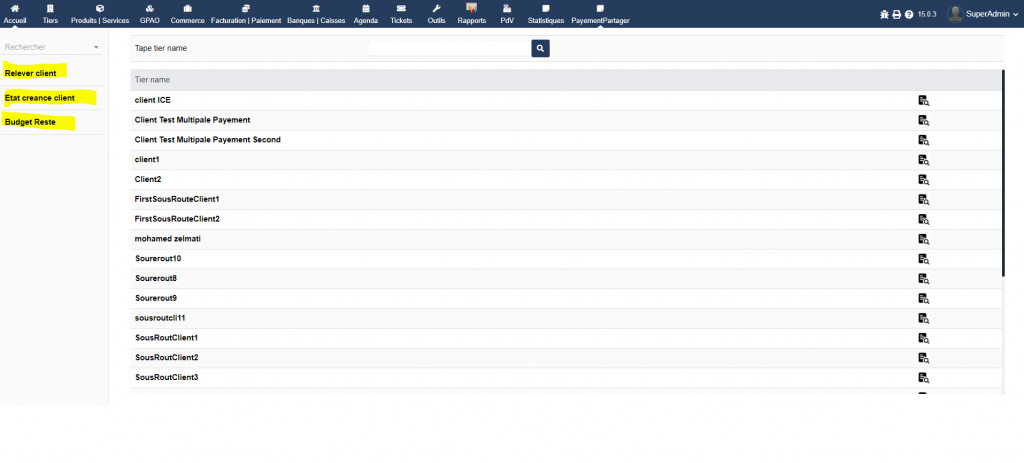Viewport: 1024px width, 463px height.
Task: Open the Statistiques menu
Action: click(546, 14)
